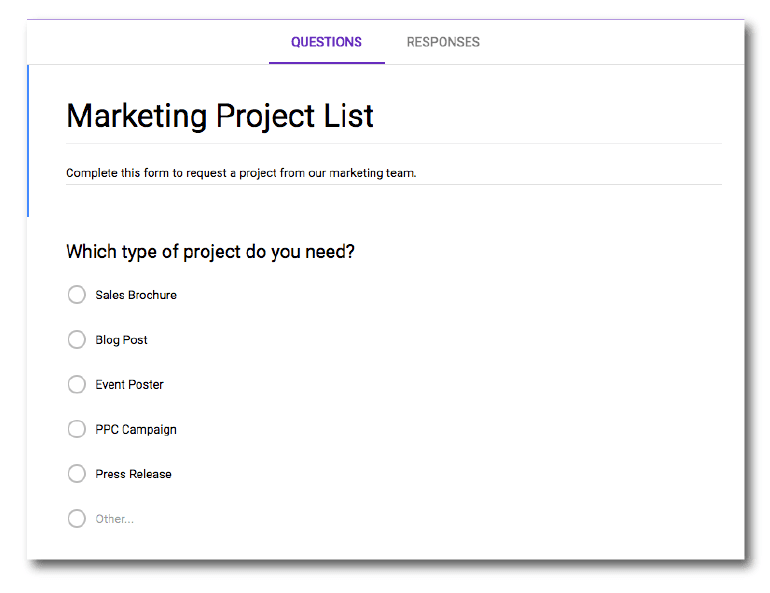Select the Sales Brochure radio button

tap(77, 295)
